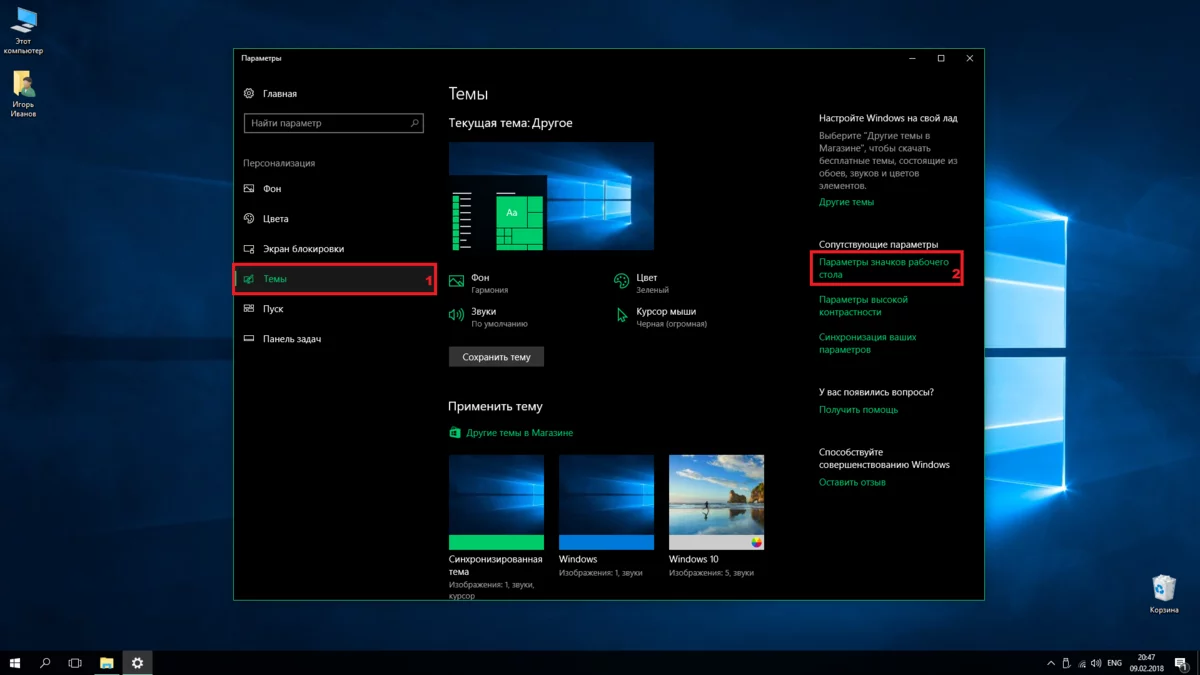Click the Текущая тема: Другое heading
1200x675 pixels.
(511, 123)
